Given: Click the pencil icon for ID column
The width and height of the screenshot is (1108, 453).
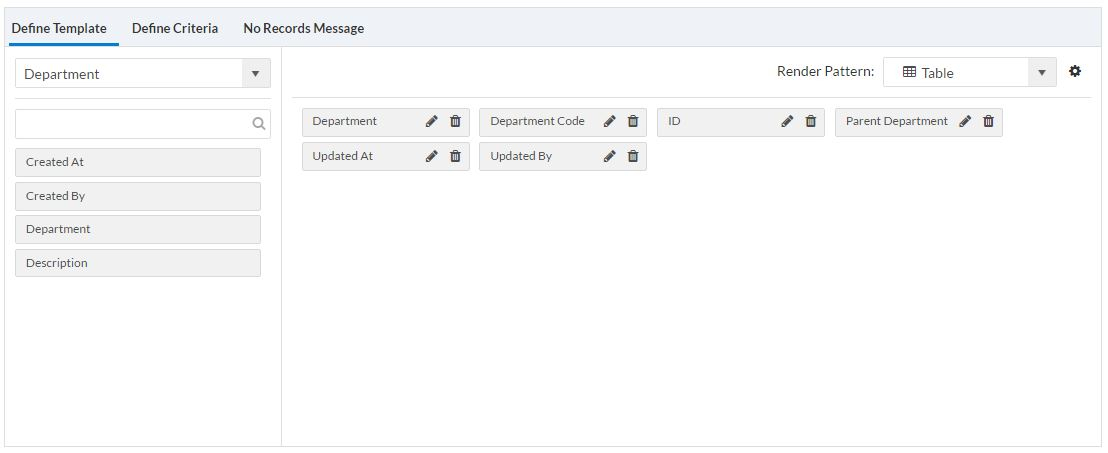Looking at the screenshot, I should pos(787,121).
